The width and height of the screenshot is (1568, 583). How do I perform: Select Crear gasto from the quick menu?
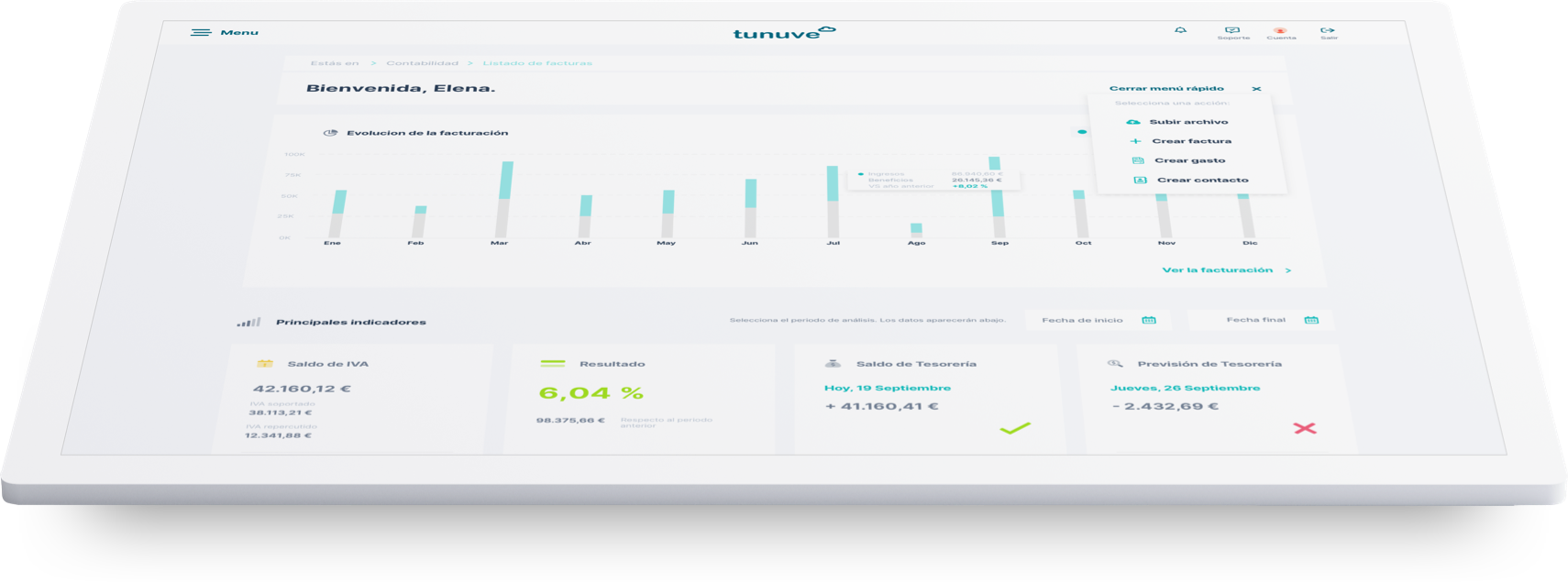point(1189,160)
